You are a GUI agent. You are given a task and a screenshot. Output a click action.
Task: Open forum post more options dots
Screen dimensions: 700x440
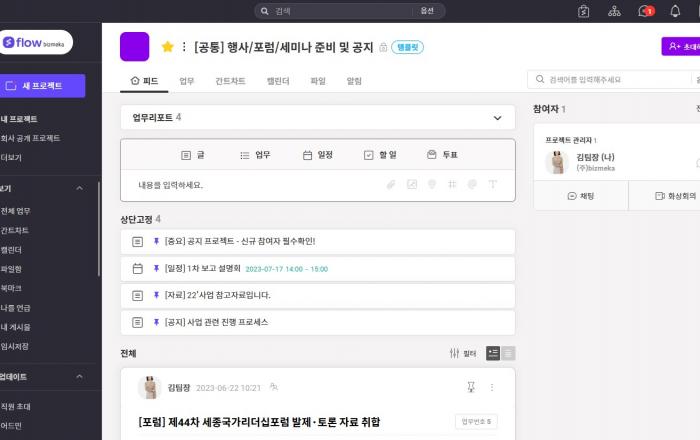pos(492,387)
